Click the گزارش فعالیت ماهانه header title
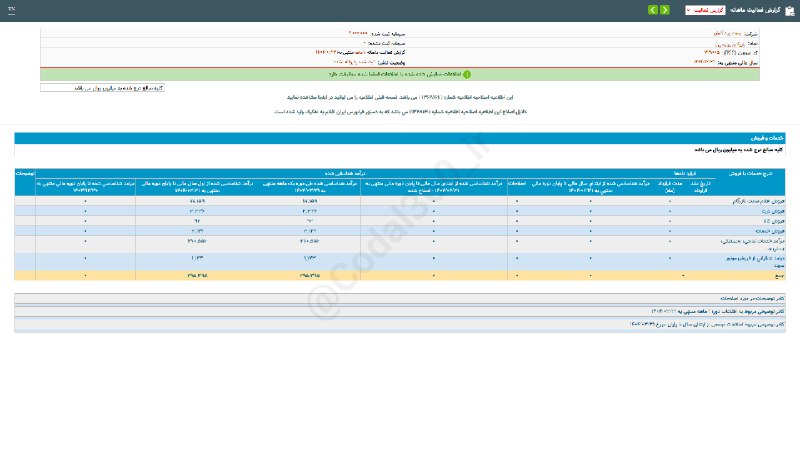Viewport: 800px width, 450px height. [755, 10]
